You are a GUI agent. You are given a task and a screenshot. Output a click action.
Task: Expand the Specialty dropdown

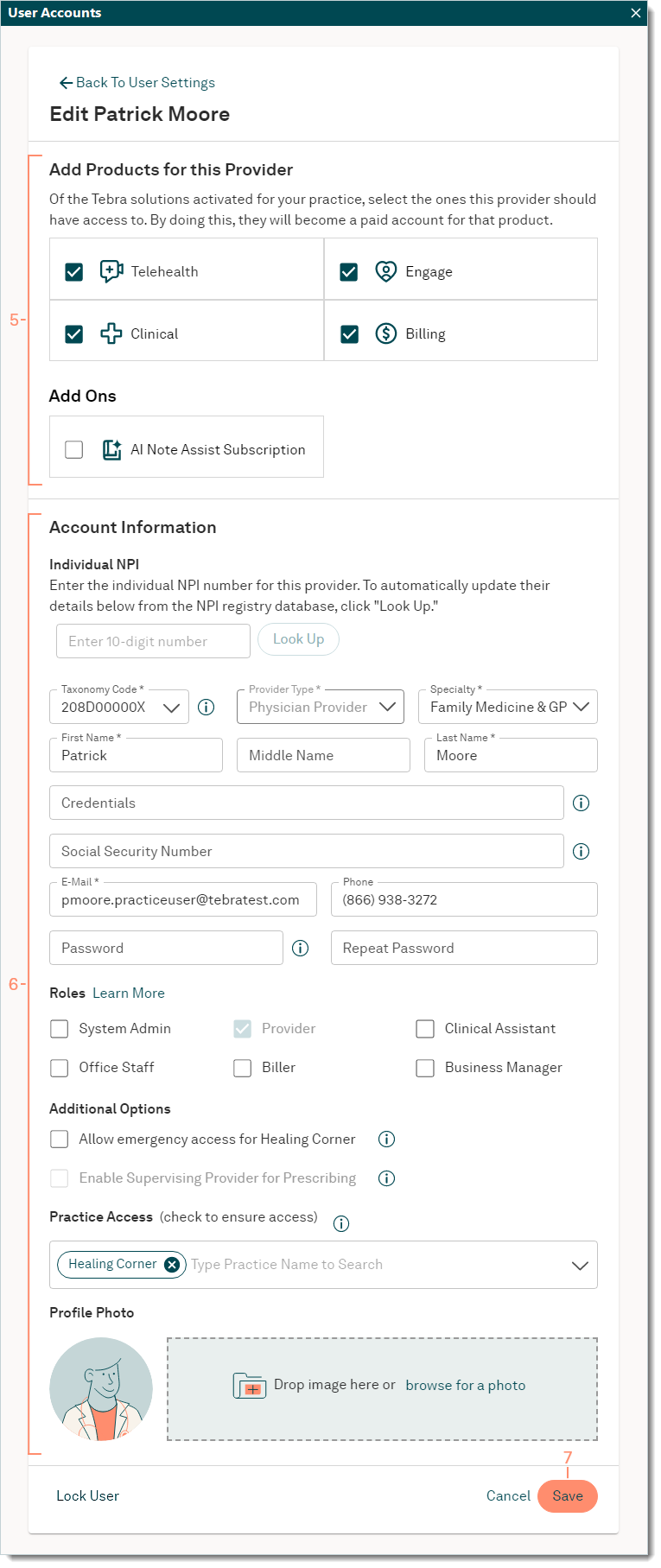[x=581, y=707]
